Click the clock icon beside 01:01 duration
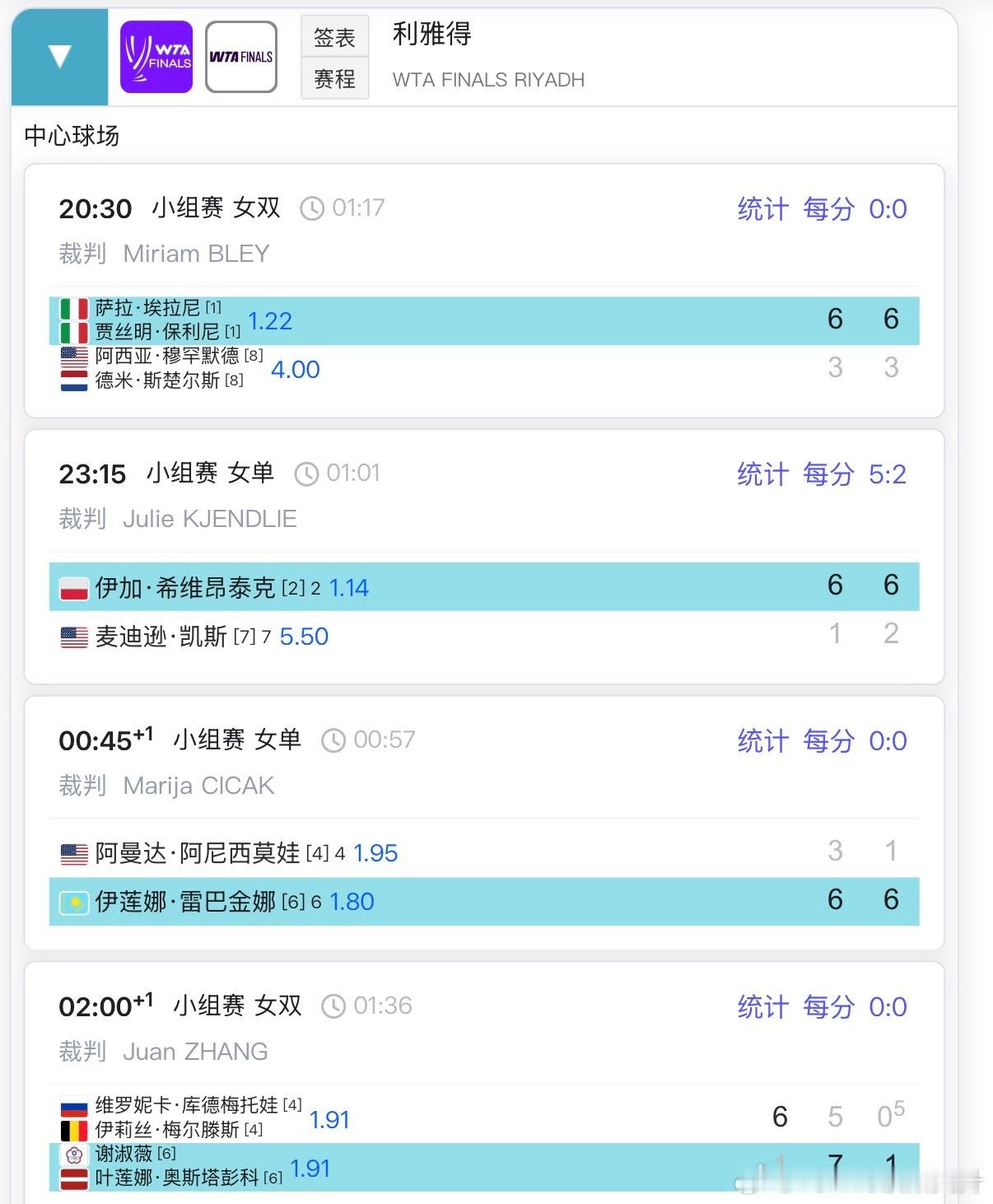 [x=306, y=474]
